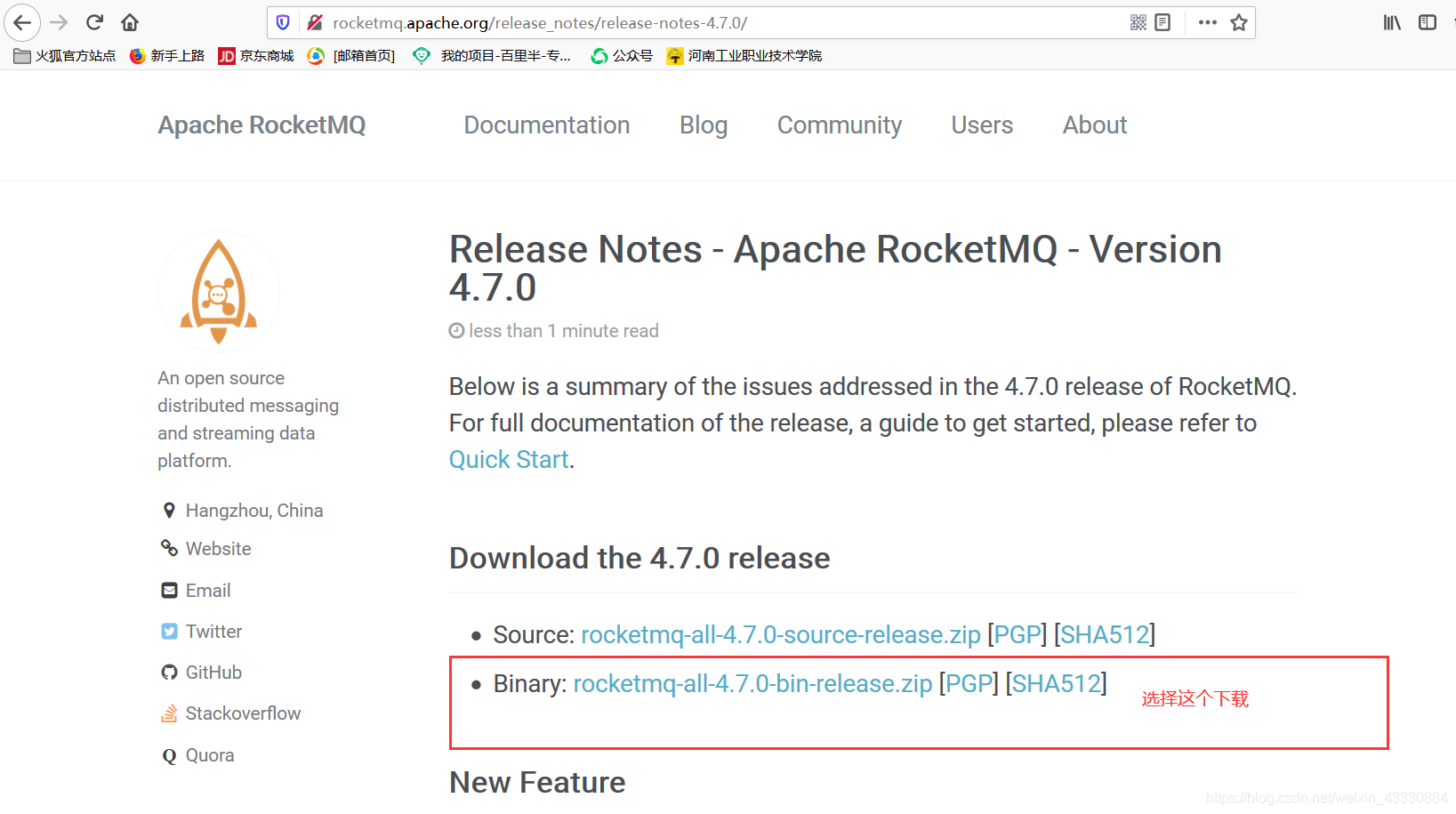Click the Stackoverflow stack icon
This screenshot has height=814, width=1456.
coord(169,713)
